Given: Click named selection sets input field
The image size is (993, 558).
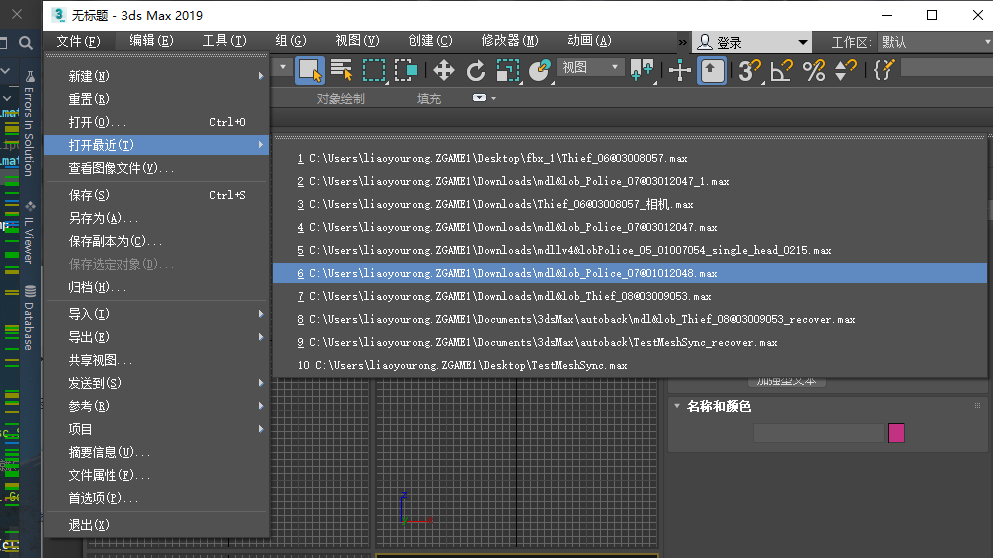Looking at the screenshot, I should (x=946, y=67).
